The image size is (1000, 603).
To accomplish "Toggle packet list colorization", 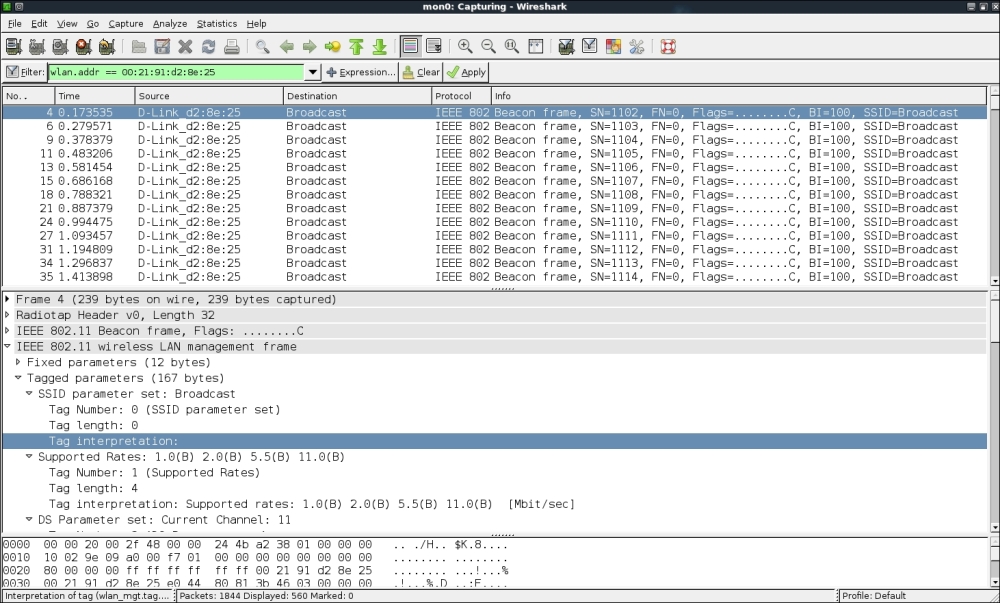I will [411, 47].
